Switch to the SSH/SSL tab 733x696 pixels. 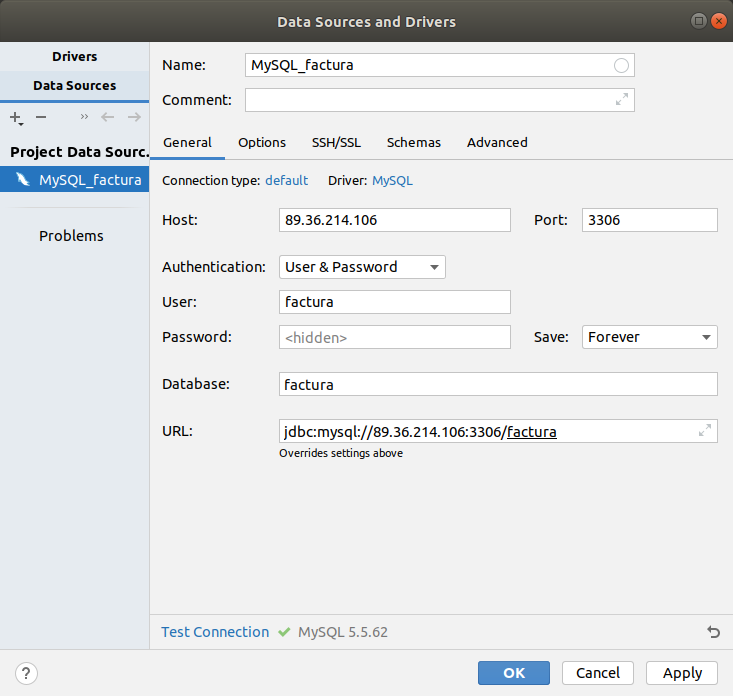[x=336, y=142]
